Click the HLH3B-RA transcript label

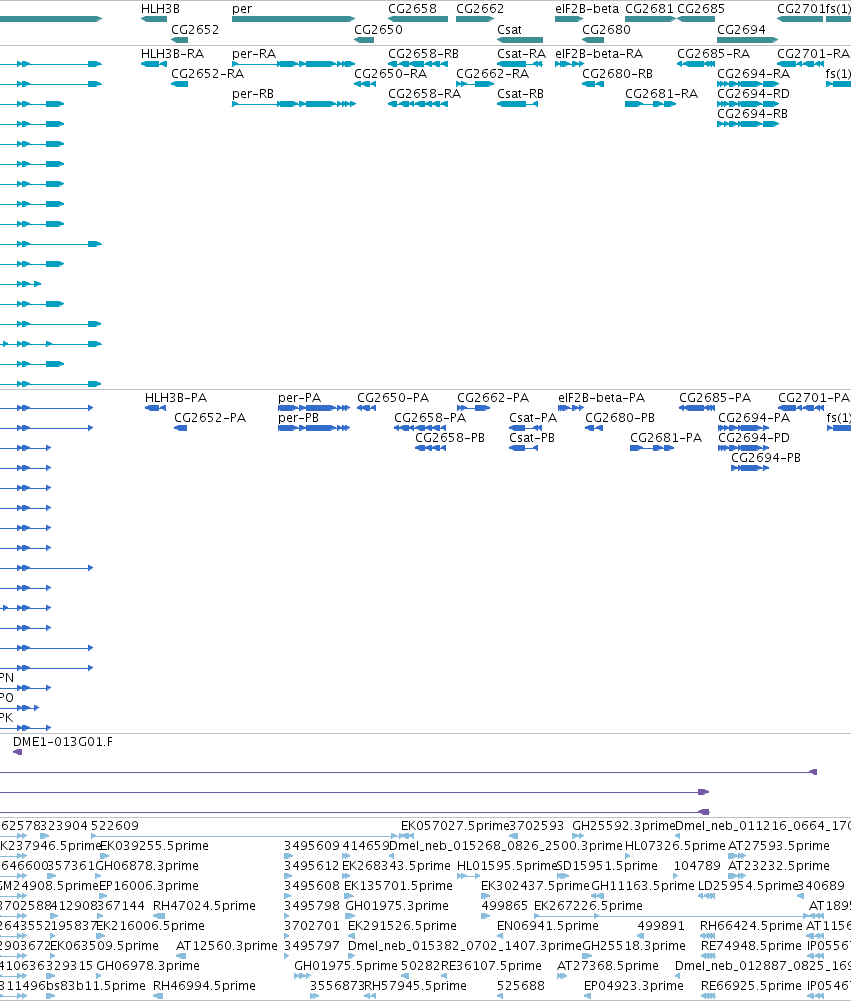point(172,54)
